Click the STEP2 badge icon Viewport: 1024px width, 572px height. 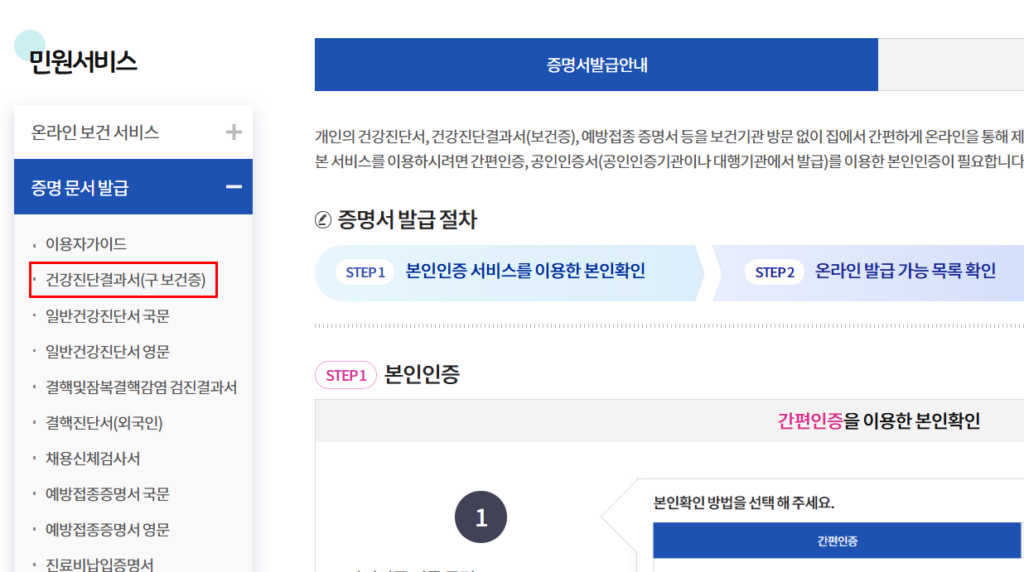pos(774,272)
